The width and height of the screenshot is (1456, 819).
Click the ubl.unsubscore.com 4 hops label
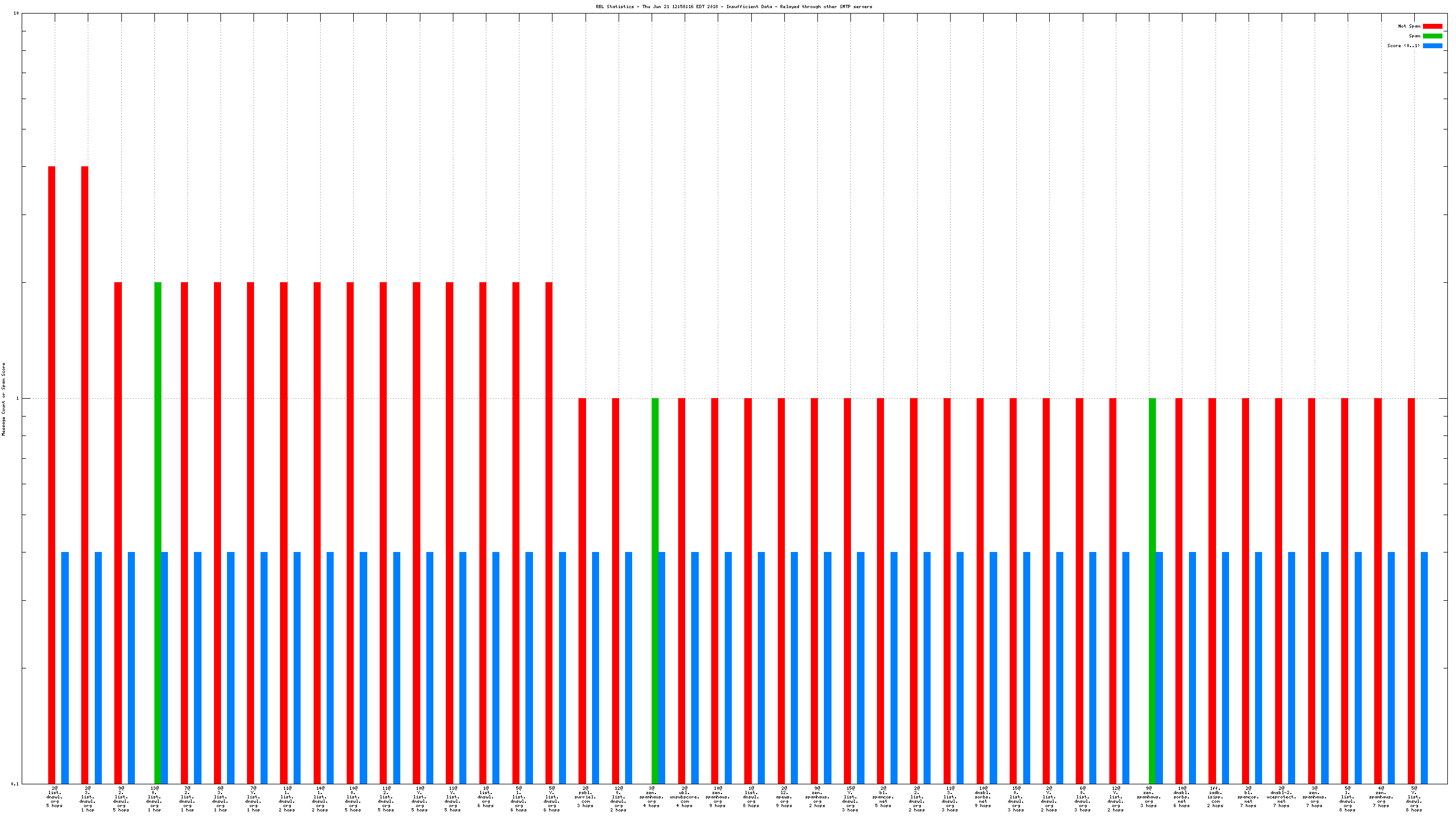pyautogui.click(x=685, y=796)
